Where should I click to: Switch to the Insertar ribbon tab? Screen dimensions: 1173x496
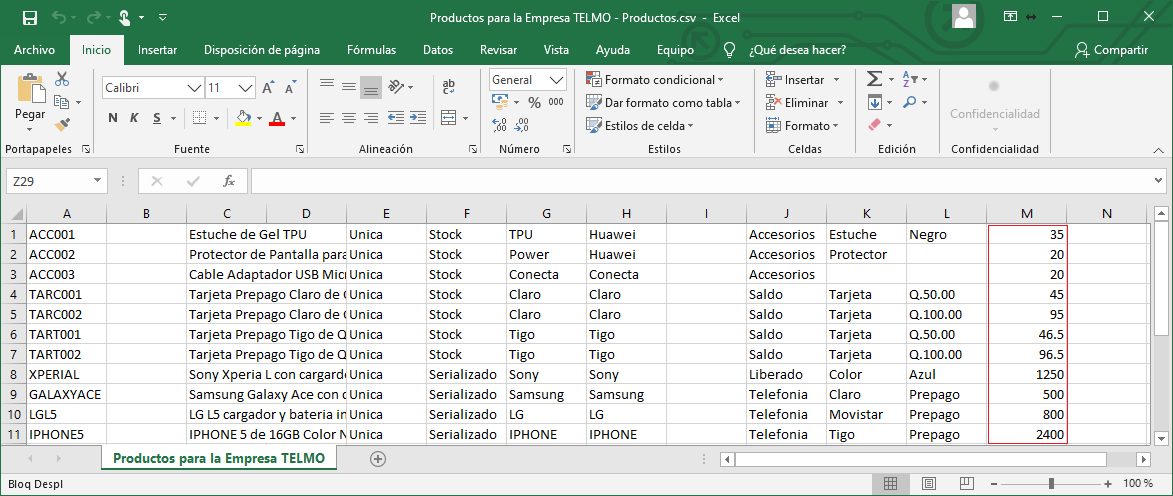pyautogui.click(x=157, y=50)
